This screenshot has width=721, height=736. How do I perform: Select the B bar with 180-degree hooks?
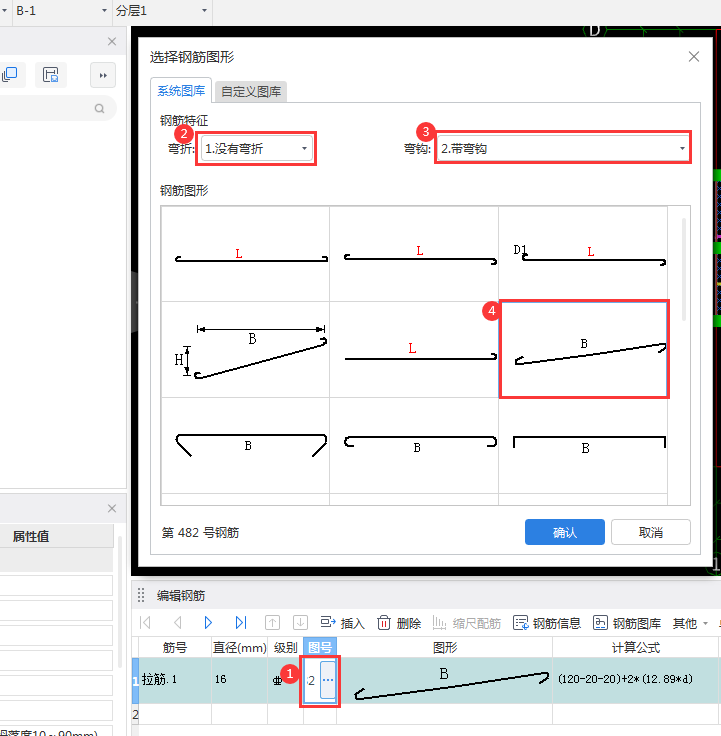[x=414, y=445]
